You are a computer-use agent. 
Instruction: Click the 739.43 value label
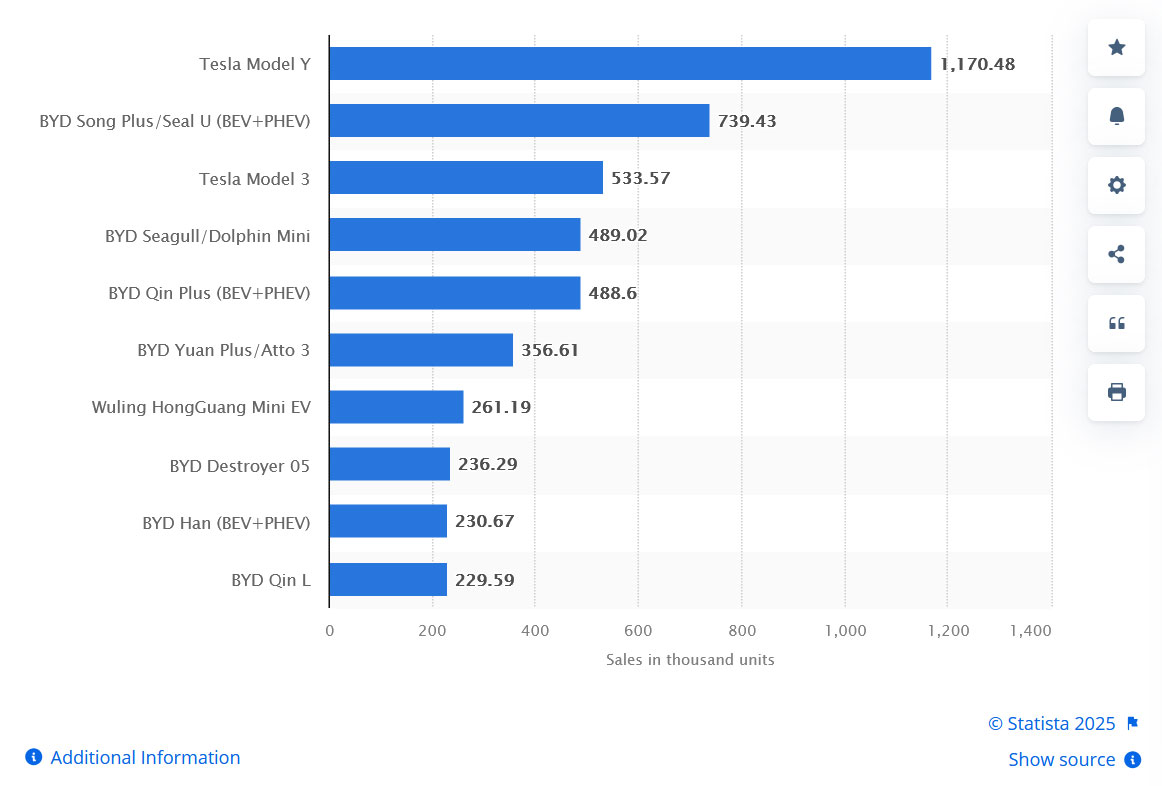pyautogui.click(x=747, y=121)
